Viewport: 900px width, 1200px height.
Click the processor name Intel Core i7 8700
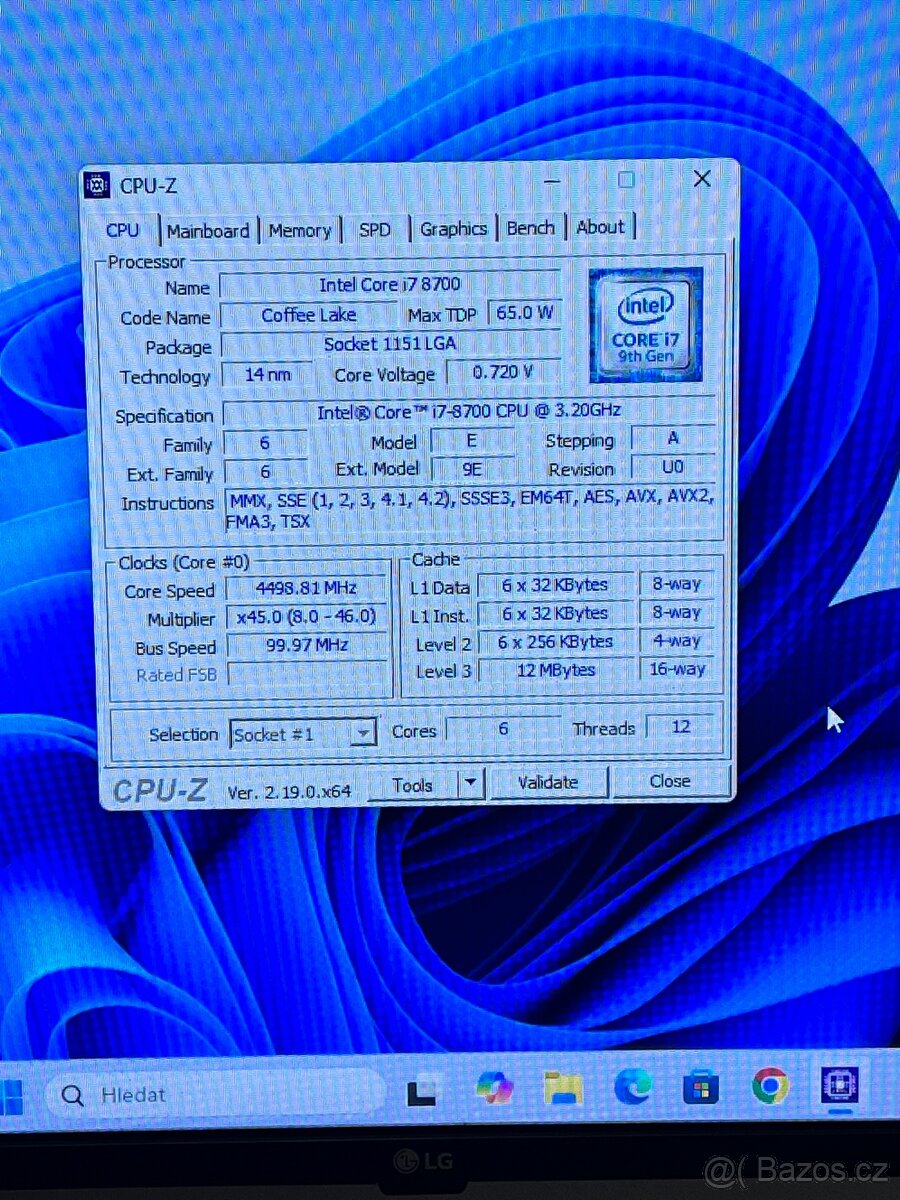click(x=390, y=285)
